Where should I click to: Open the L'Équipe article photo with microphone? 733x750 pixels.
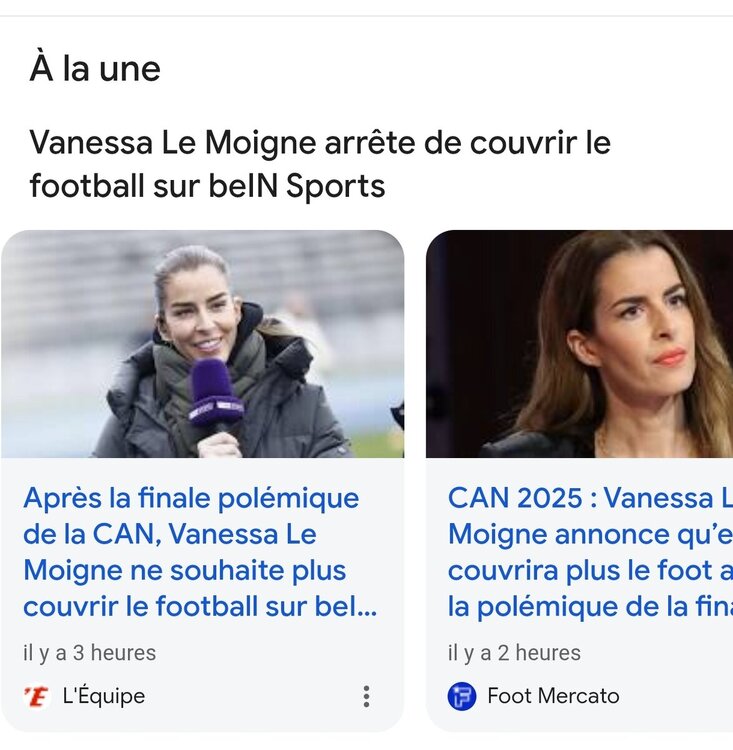click(202, 344)
